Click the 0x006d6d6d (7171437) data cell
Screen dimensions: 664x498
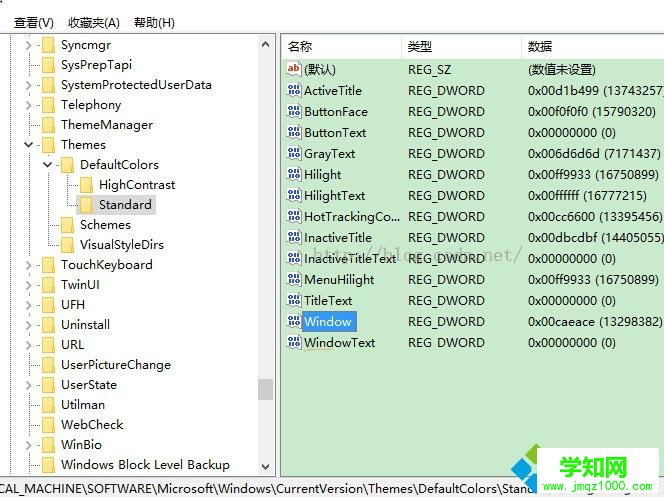point(594,154)
